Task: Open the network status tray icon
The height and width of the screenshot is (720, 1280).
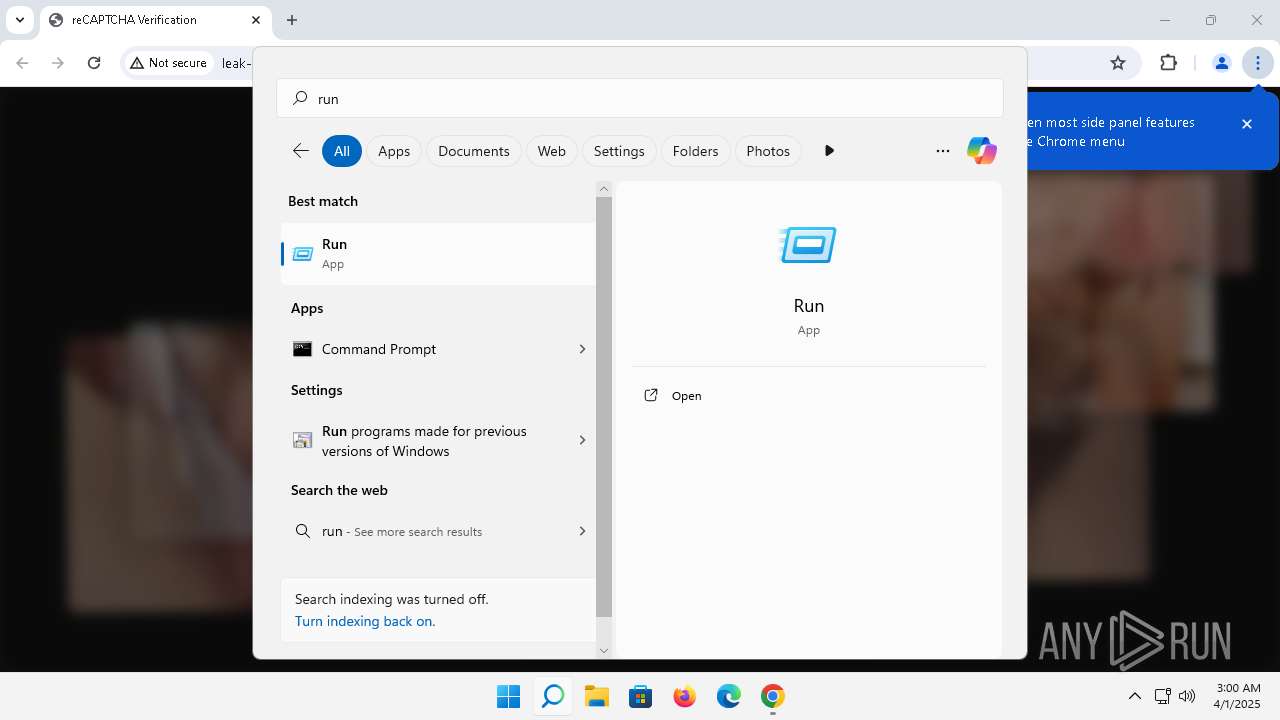Action: (x=1162, y=696)
